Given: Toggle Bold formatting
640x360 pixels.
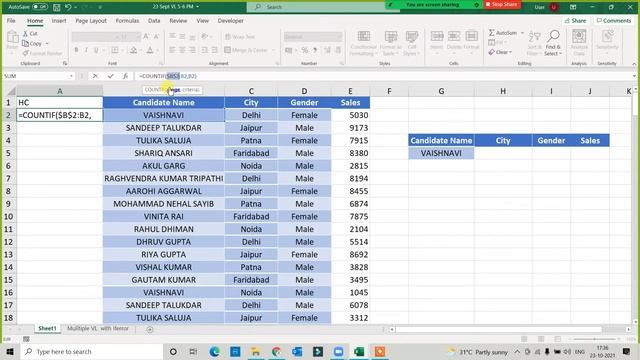Looking at the screenshot, I should click(x=76, y=50).
